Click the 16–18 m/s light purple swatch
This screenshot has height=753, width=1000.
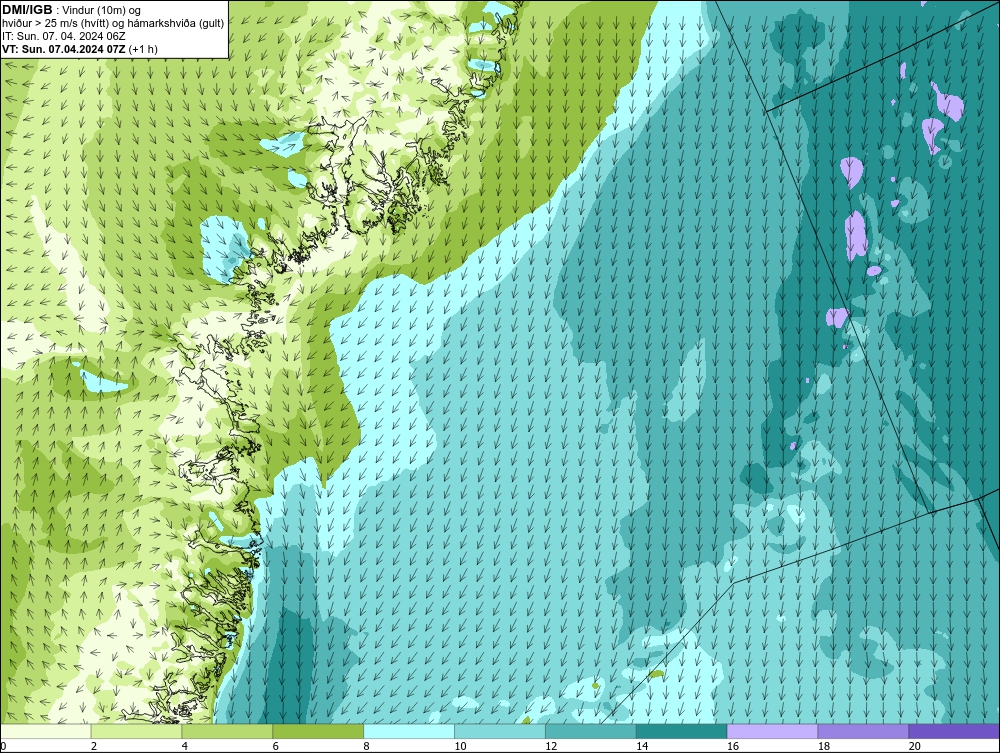772,731
